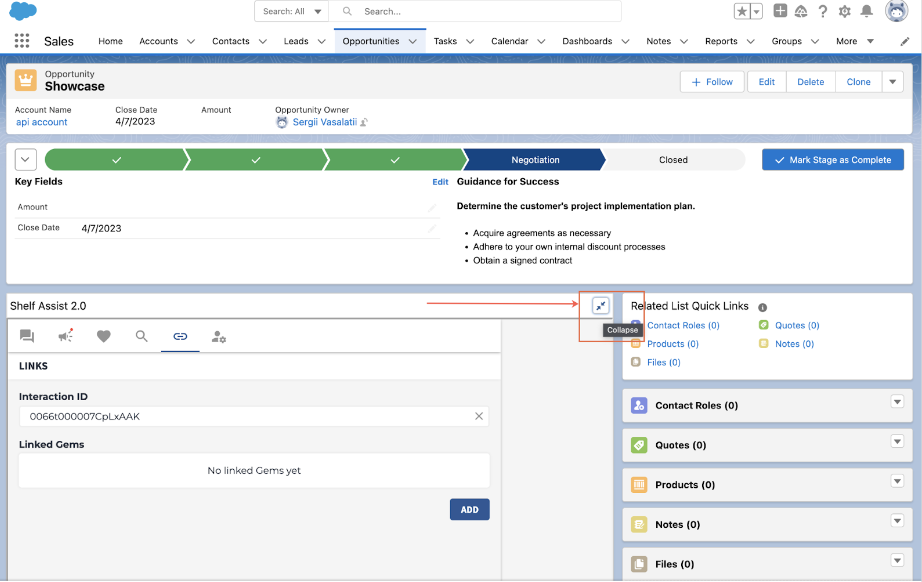Click the Quotes card icon

point(639,445)
